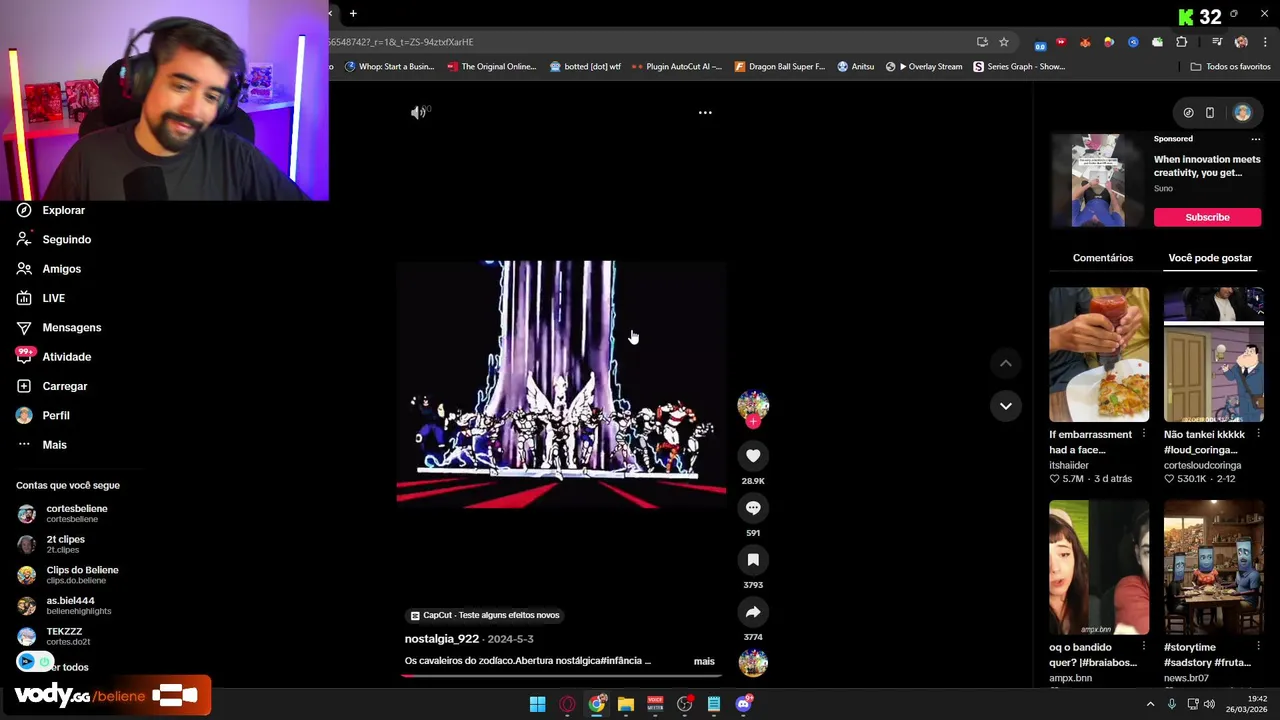Open the TikTok profile avatar in top pill
The height and width of the screenshot is (720, 1280).
pos(1242,113)
